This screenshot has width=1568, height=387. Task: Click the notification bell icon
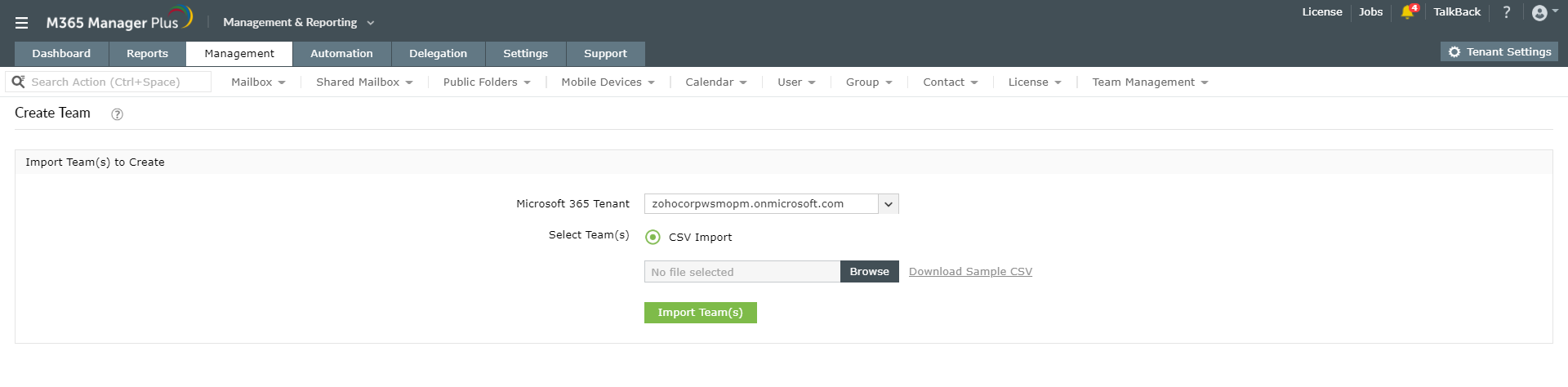[1407, 12]
